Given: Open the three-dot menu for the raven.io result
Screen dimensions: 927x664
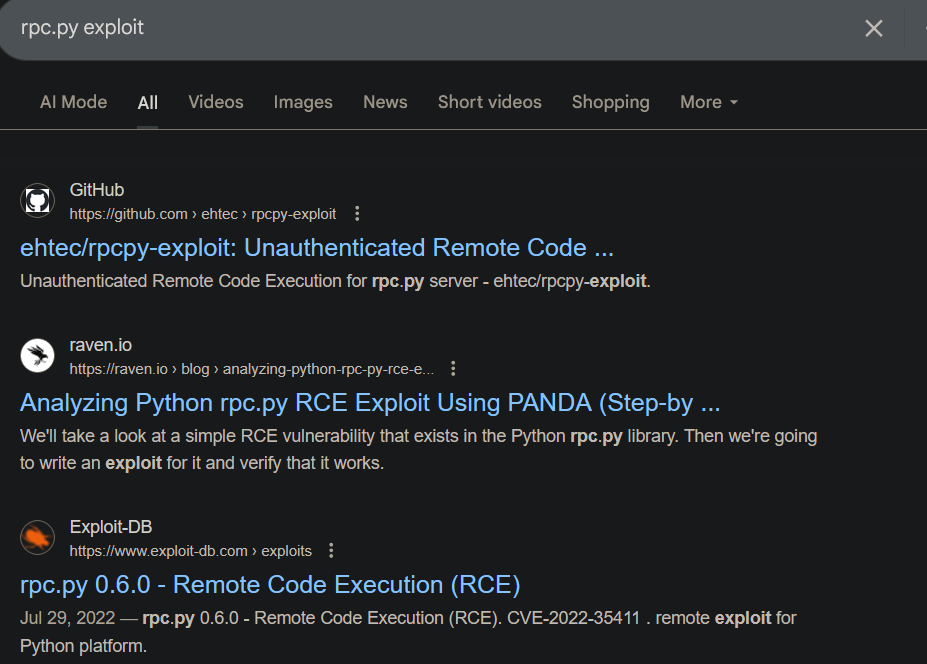Looking at the screenshot, I should [453, 368].
